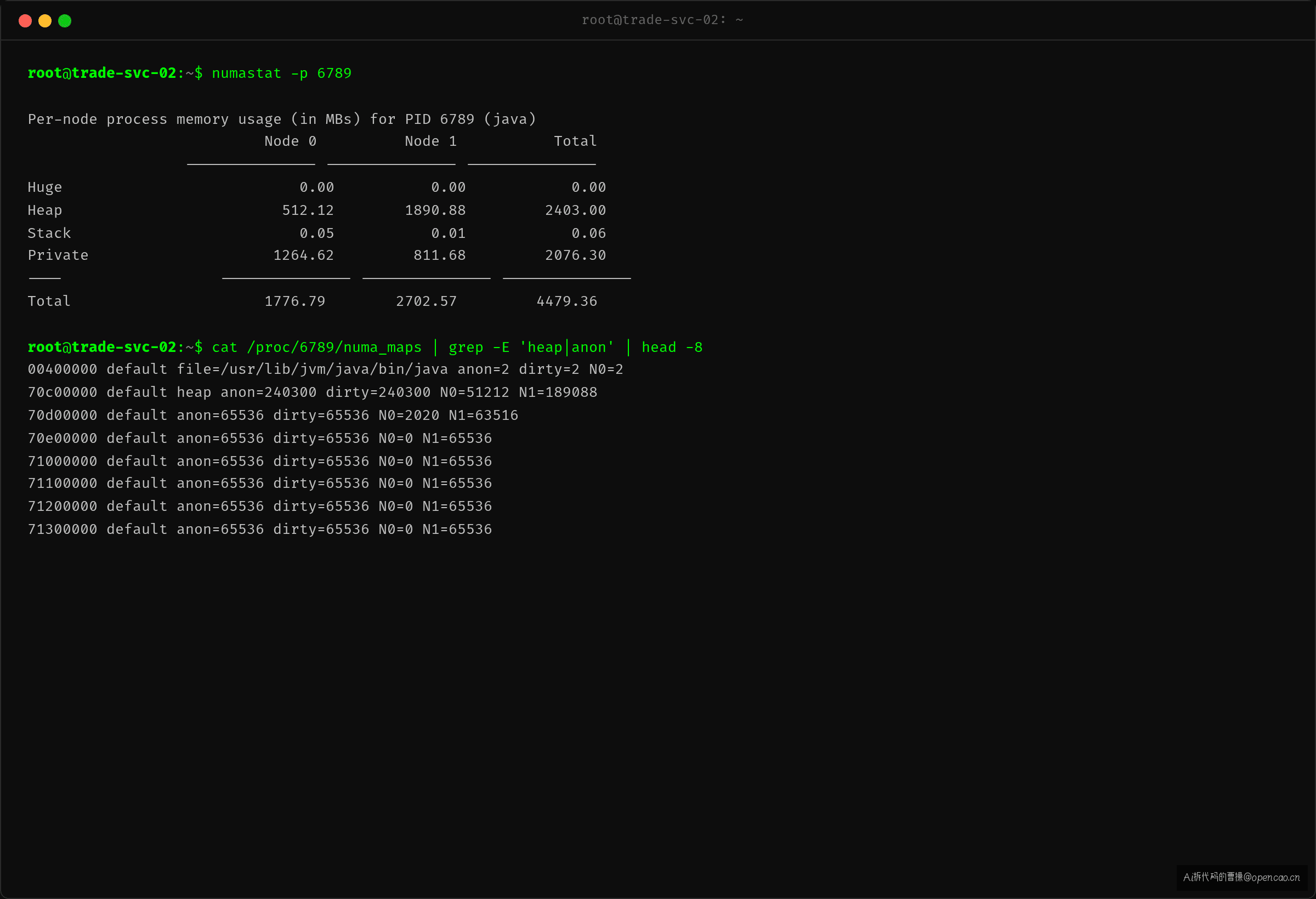Click Private total value 2076.30
The image size is (1316, 899).
pyautogui.click(x=575, y=255)
